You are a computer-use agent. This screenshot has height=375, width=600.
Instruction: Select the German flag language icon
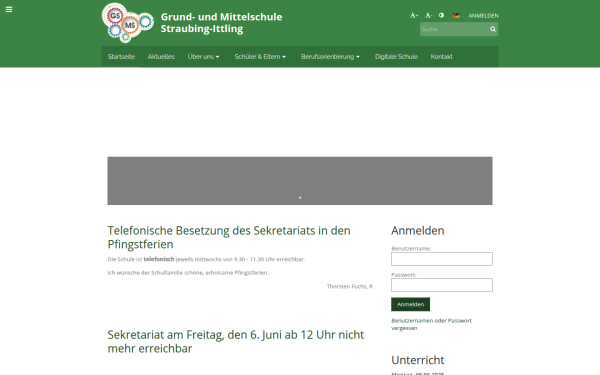pos(456,15)
